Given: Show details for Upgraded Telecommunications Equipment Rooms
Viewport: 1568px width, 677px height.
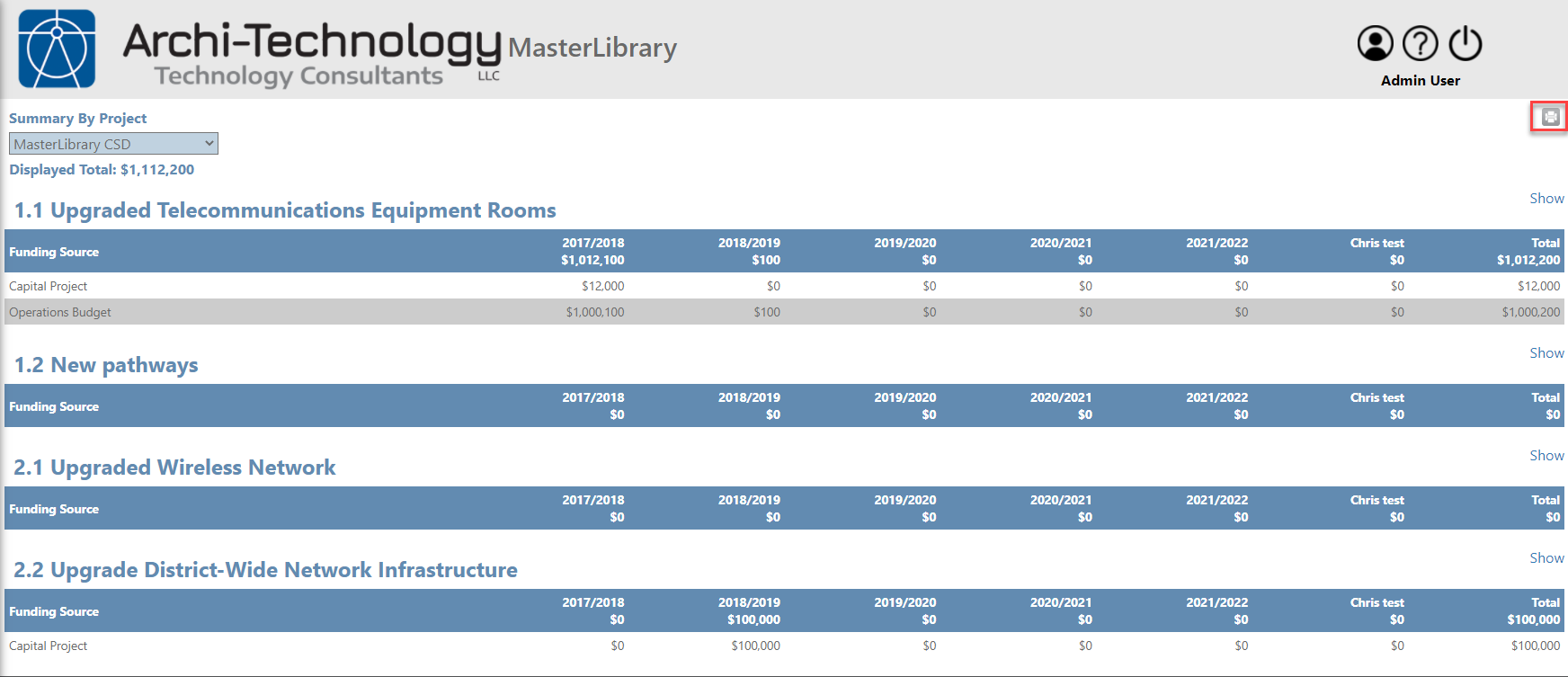Looking at the screenshot, I should [x=1546, y=199].
